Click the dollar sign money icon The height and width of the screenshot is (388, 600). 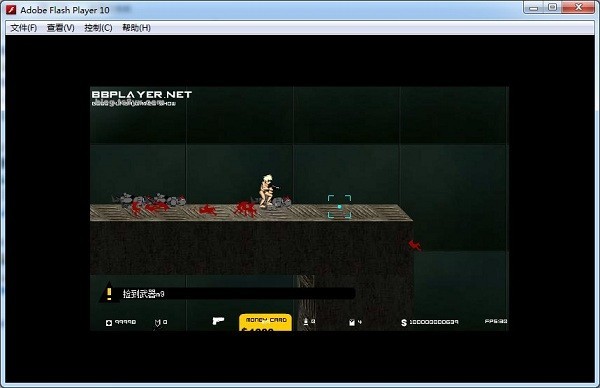click(404, 323)
